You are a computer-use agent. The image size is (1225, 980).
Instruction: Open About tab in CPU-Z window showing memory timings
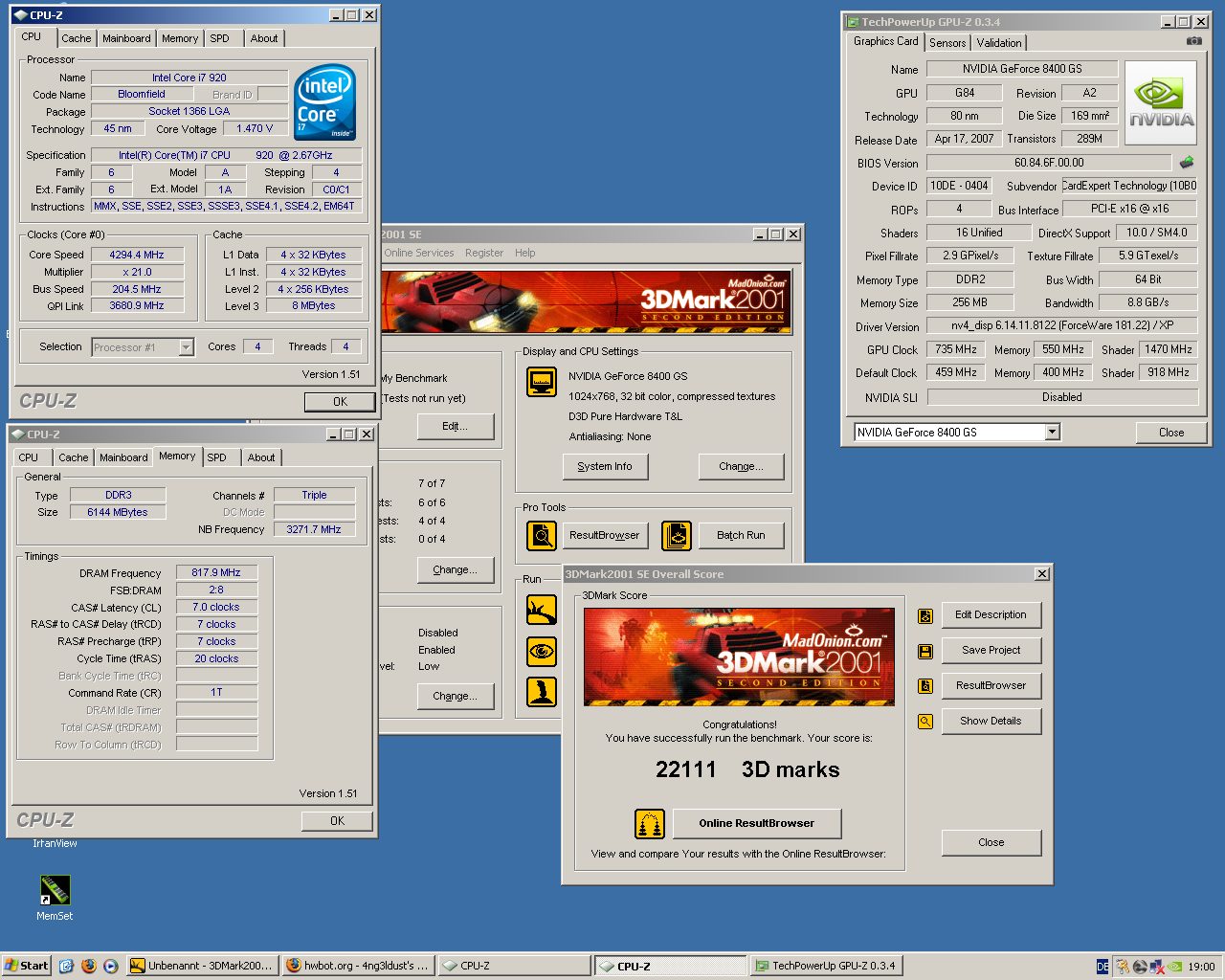(261, 457)
